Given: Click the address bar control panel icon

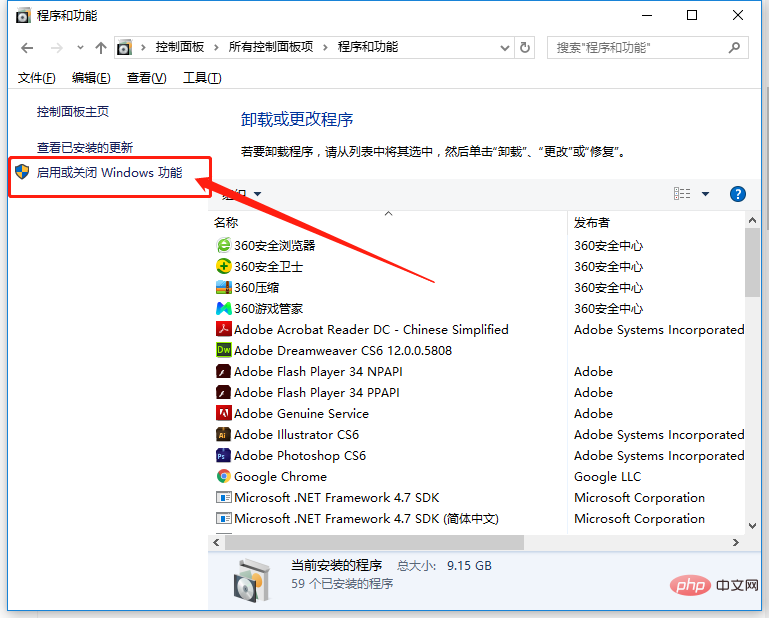Looking at the screenshot, I should 124,48.
